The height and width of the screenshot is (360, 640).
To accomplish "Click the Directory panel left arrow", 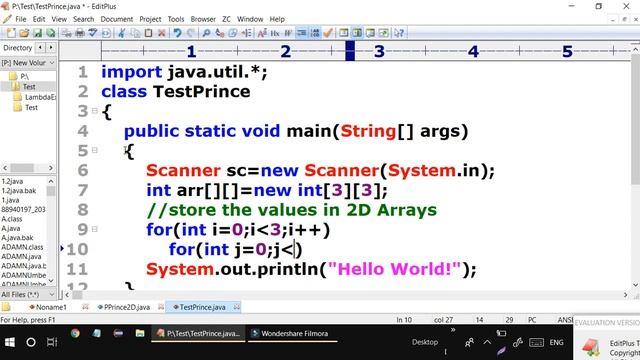I will (x=40, y=48).
